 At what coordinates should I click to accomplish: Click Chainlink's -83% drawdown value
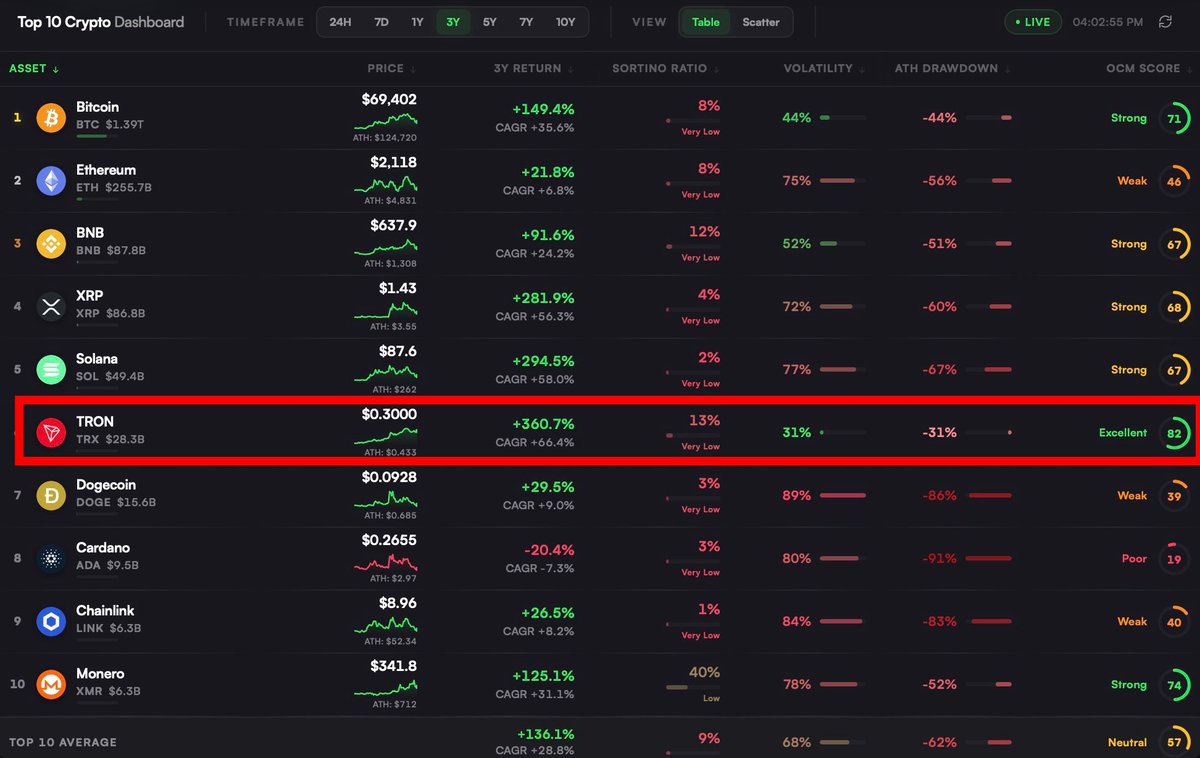(941, 622)
